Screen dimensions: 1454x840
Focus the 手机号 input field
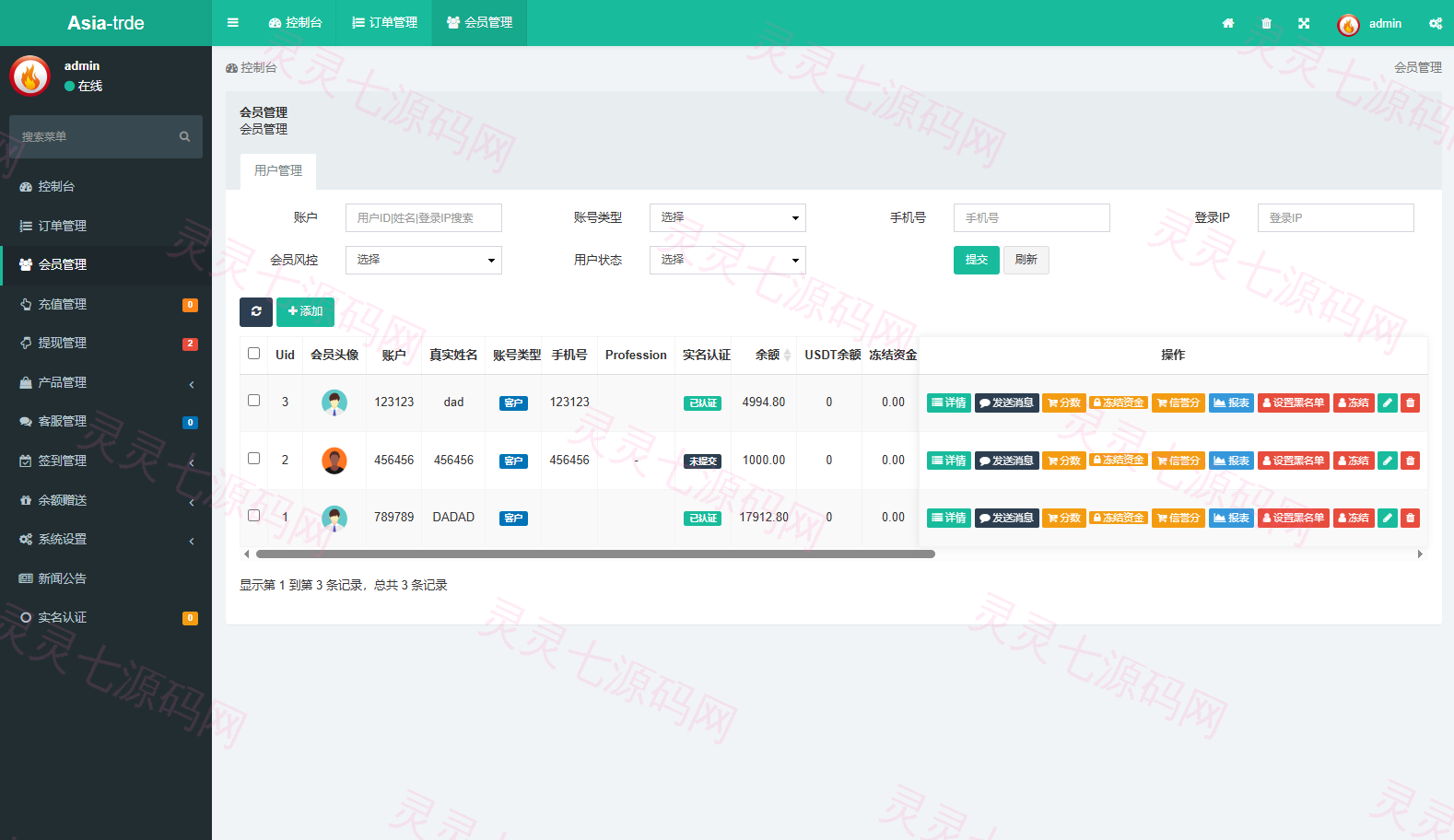pyautogui.click(x=1032, y=218)
